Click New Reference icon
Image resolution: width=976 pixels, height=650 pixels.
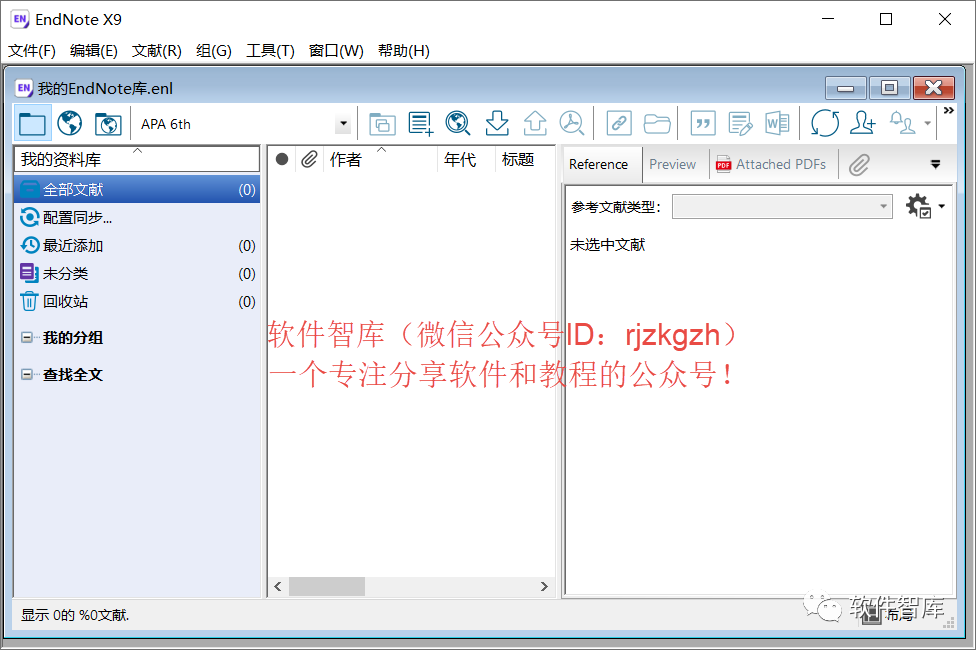pos(421,124)
